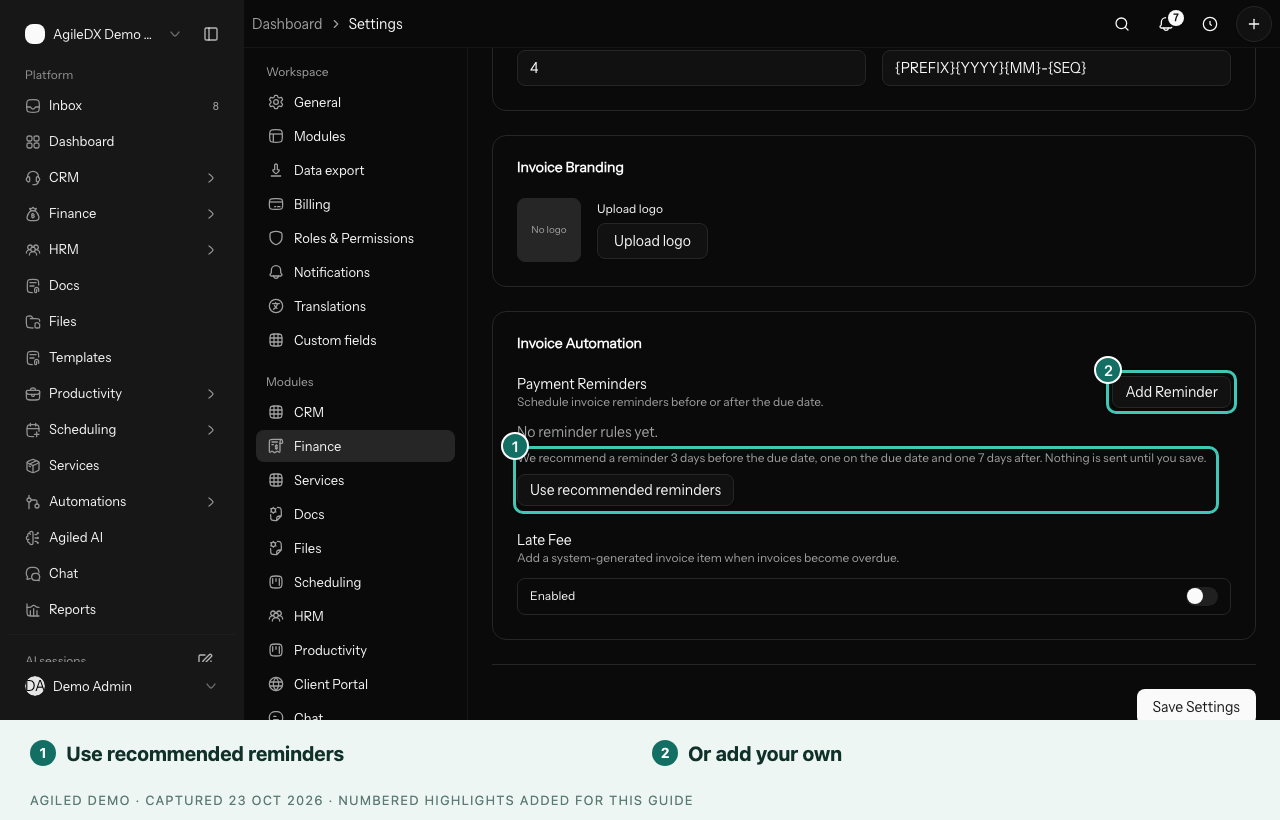Screen dimensions: 1280x820
Task: Click the Client Portal globe icon
Action: pyautogui.click(x=276, y=684)
